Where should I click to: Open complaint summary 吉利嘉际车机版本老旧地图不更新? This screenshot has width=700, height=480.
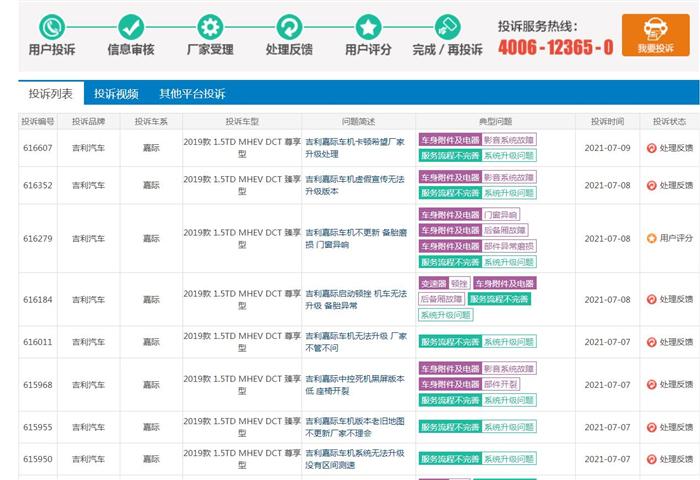pyautogui.click(x=355, y=427)
